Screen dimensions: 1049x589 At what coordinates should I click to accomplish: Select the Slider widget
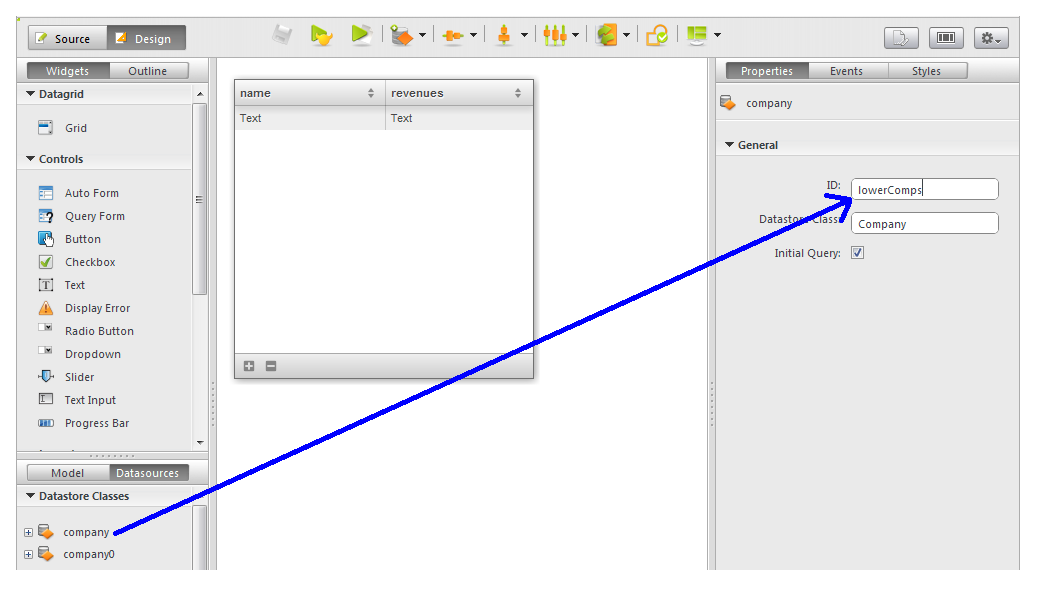(66, 377)
